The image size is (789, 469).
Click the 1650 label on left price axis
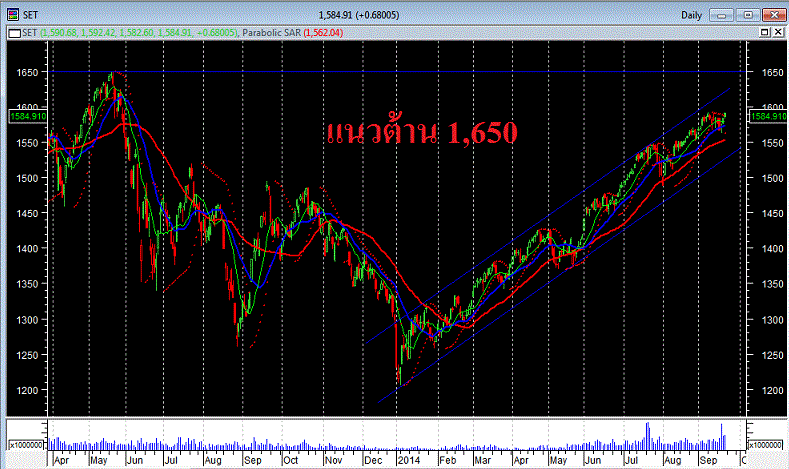(x=27, y=72)
